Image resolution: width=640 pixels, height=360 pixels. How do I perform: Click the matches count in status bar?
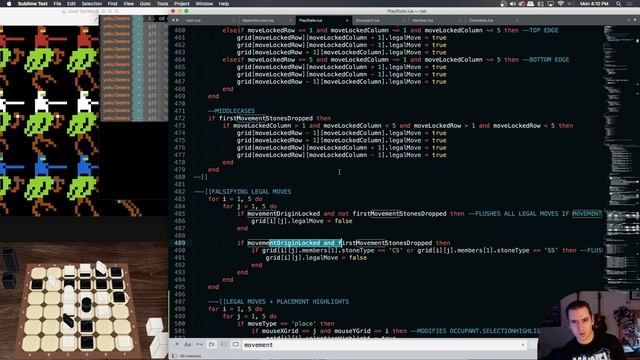click(191, 356)
